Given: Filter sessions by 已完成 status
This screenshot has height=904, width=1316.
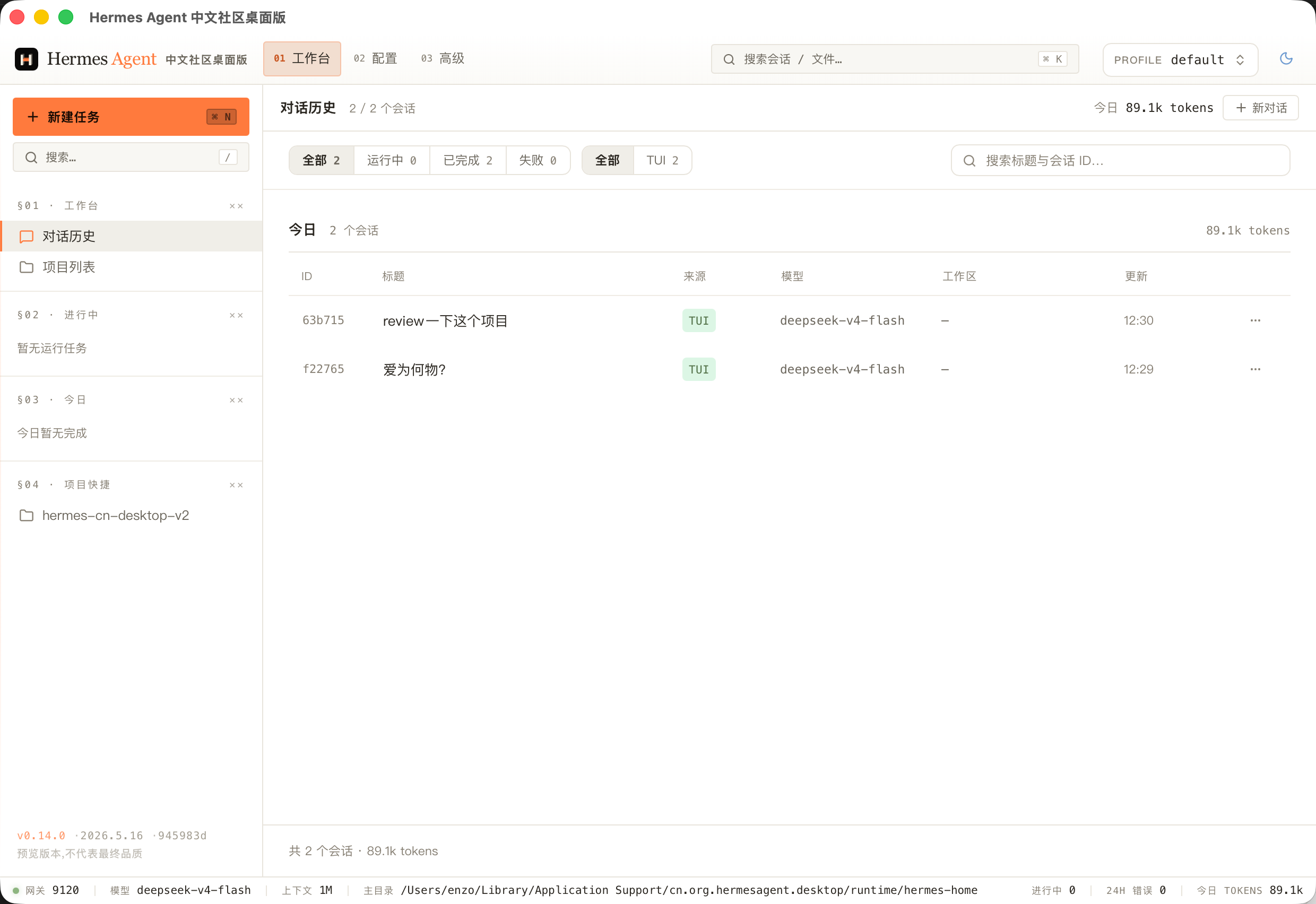Looking at the screenshot, I should click(x=467, y=160).
